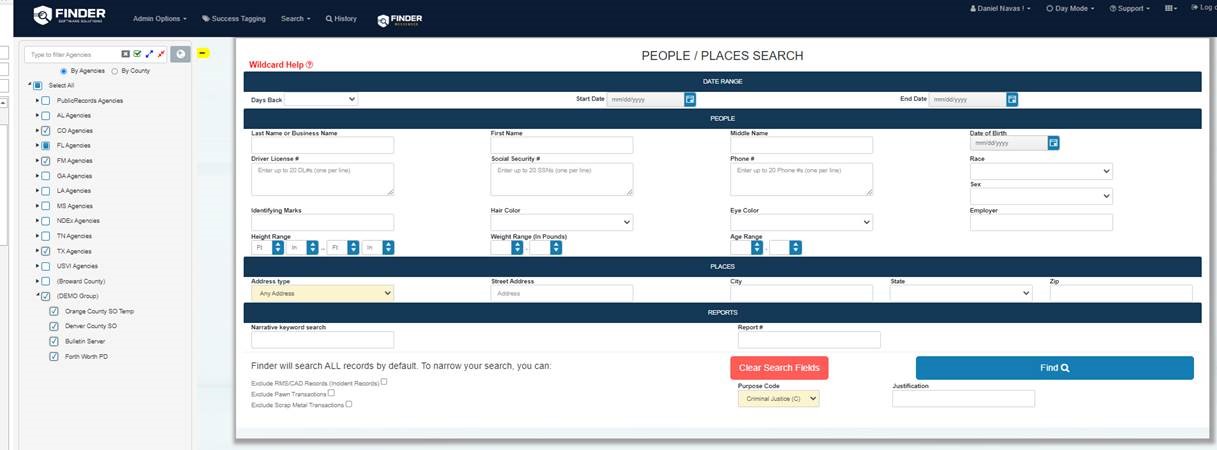Select the By County radio button
1217x450 pixels.
115,71
